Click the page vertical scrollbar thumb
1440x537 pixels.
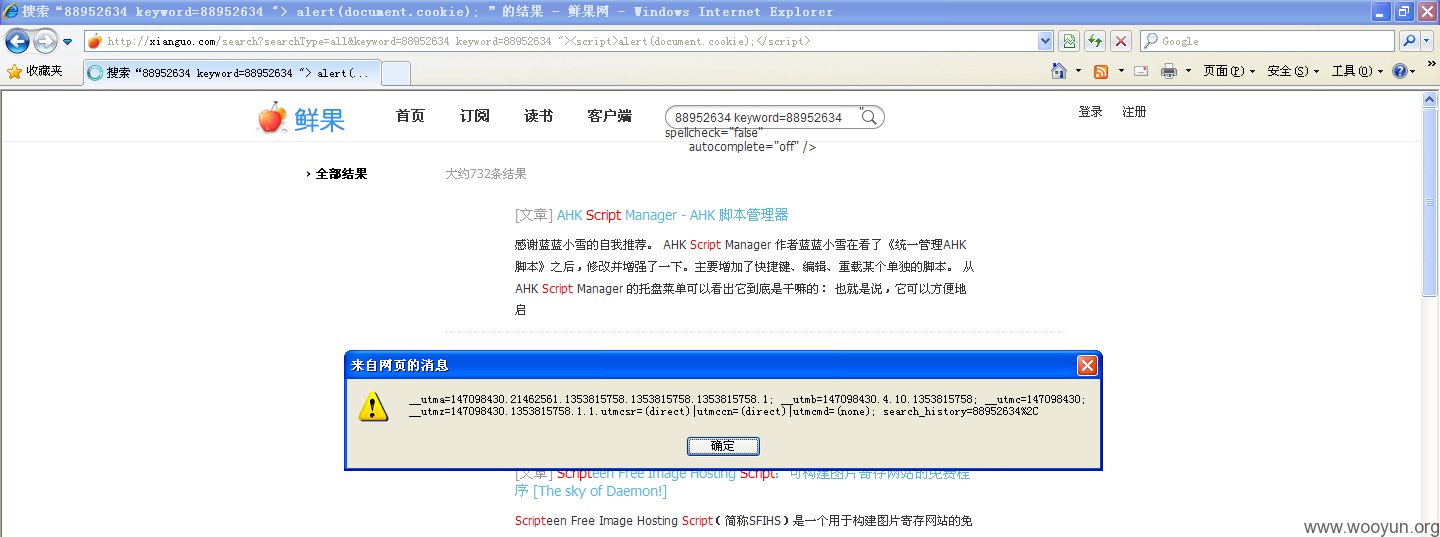[x=1430, y=200]
